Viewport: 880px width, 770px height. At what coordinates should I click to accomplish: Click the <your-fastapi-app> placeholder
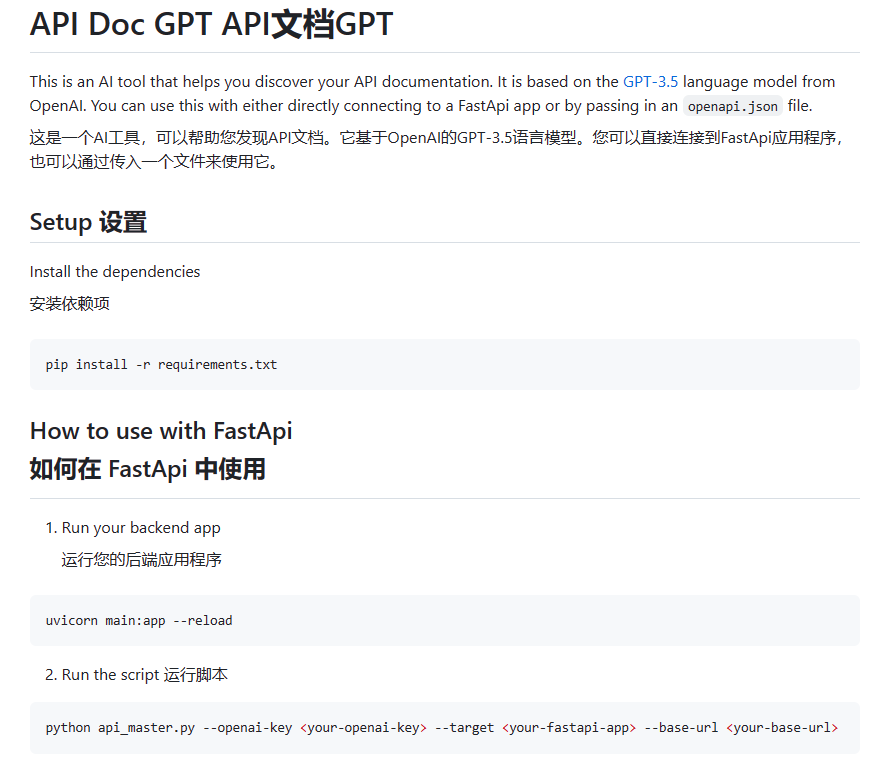click(569, 728)
